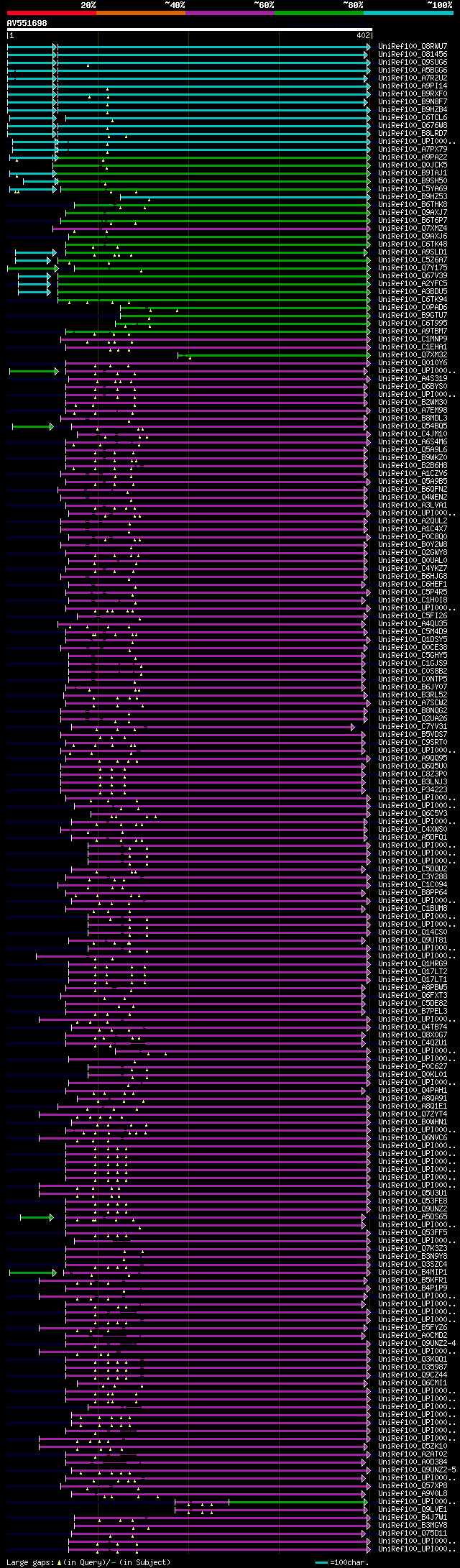Select the UniRef100_Q0JCK5 label
Viewport: 460px width, 1568px height.
point(413,165)
